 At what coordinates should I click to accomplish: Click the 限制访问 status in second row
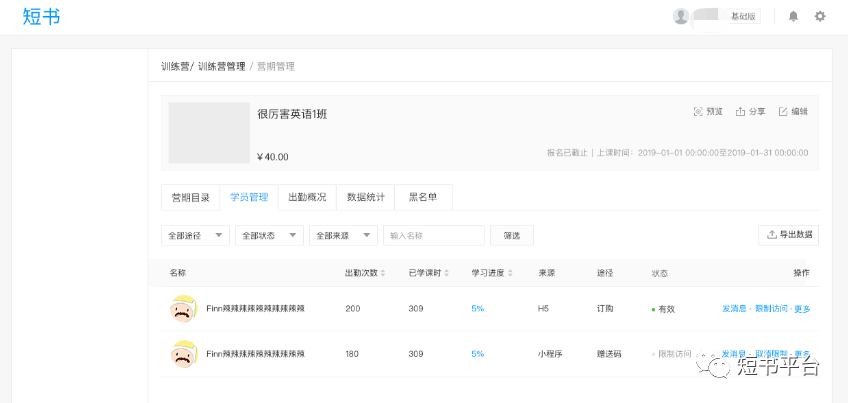[x=674, y=354]
